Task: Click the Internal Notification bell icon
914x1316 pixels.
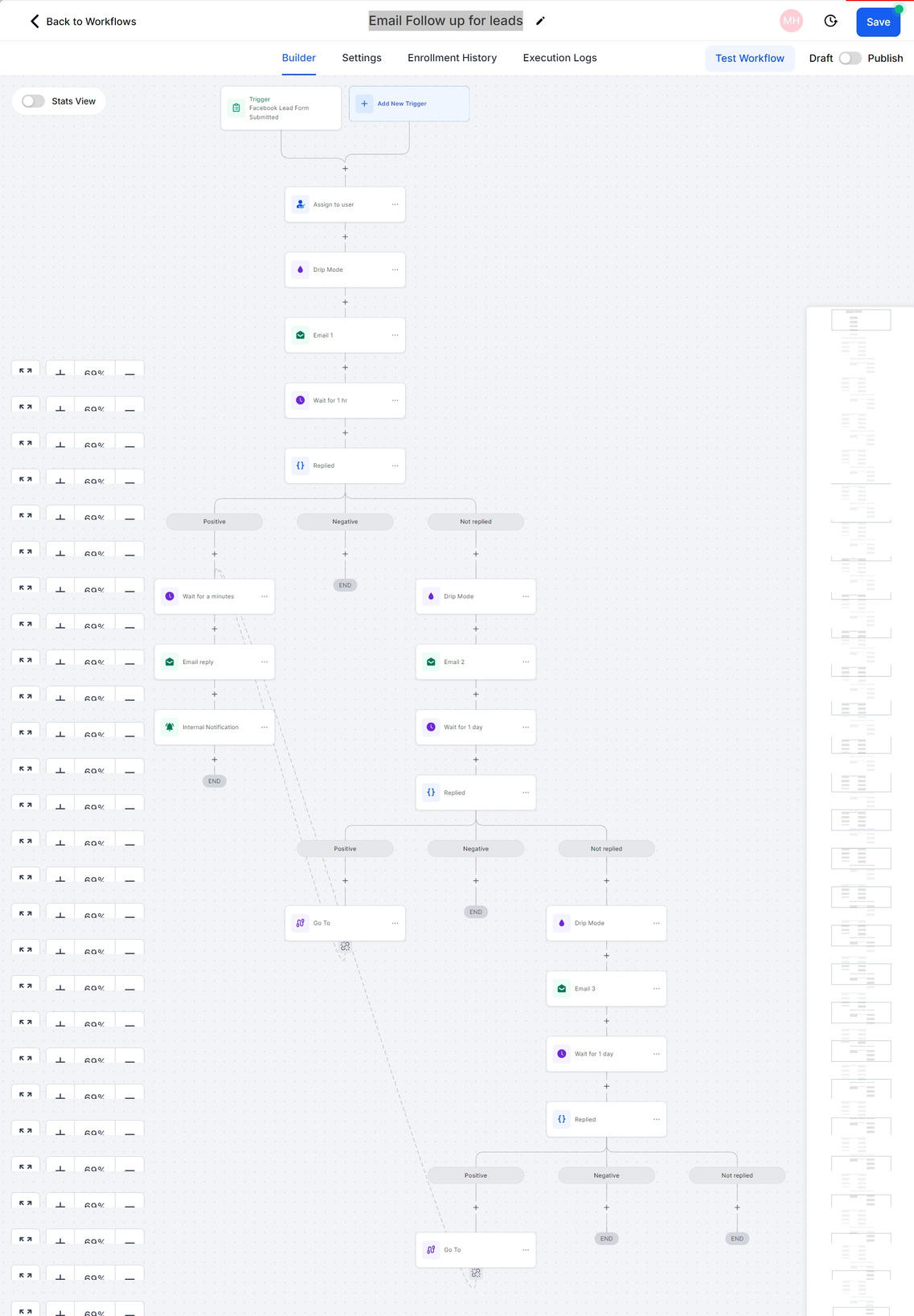Action: click(170, 727)
